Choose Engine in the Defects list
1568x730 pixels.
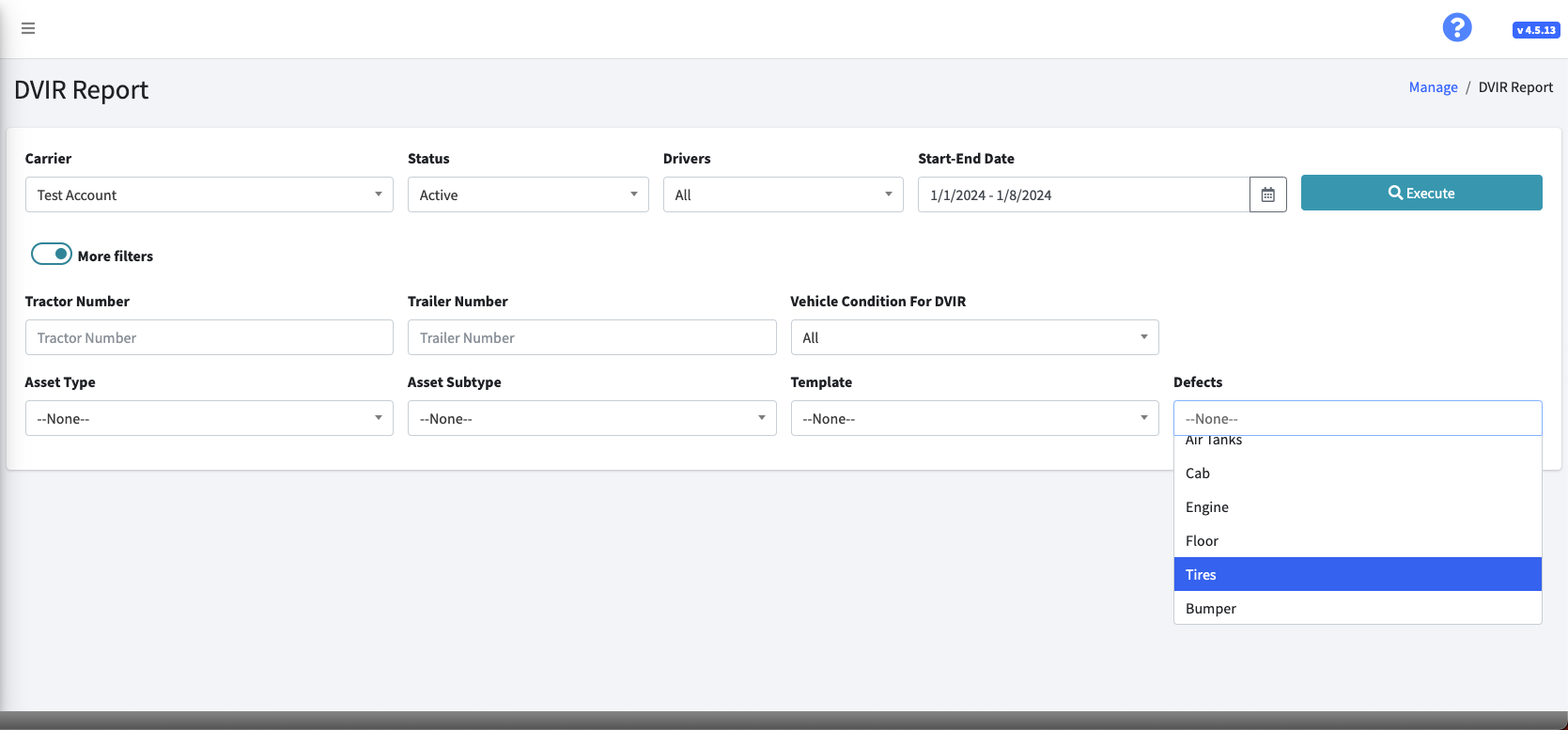pos(1358,507)
